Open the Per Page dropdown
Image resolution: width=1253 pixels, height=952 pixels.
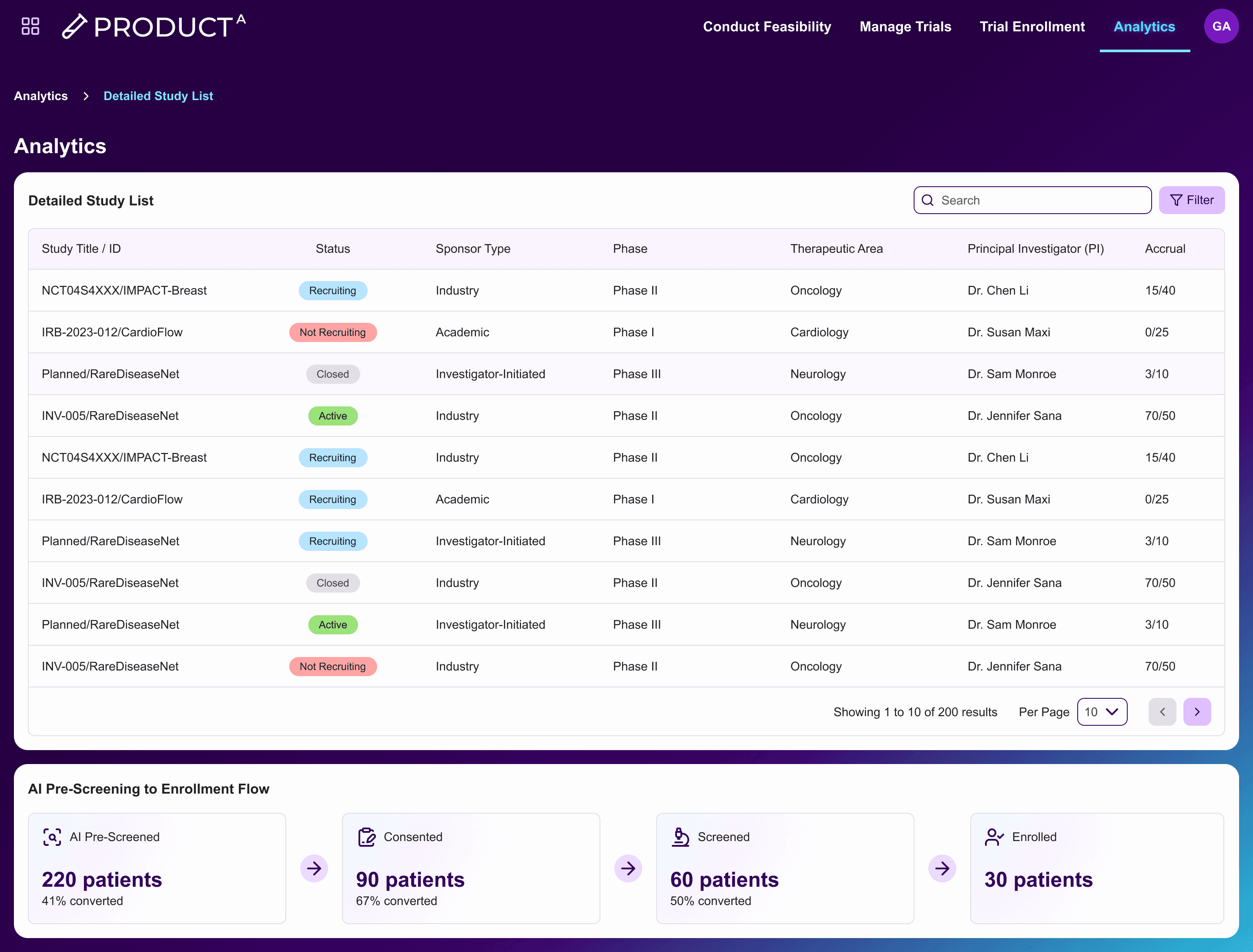pos(1102,712)
